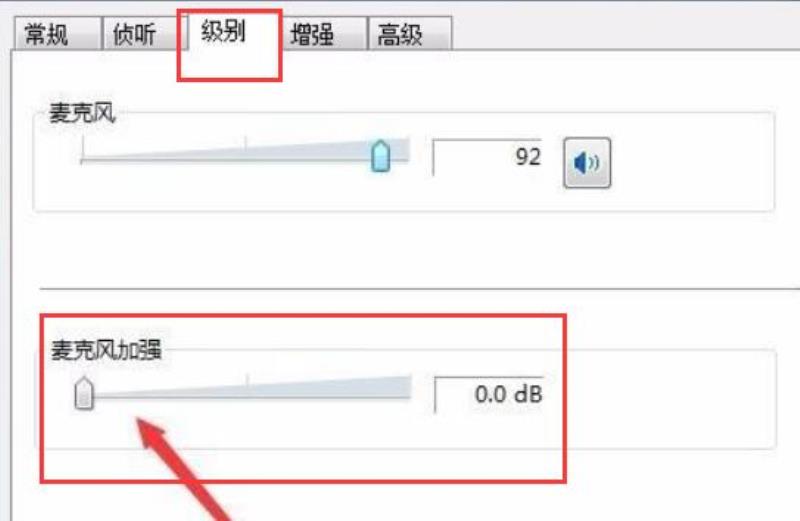Click the 麦克风 volume slider thumb
Screen dimensions: 800x521
(x=381, y=156)
